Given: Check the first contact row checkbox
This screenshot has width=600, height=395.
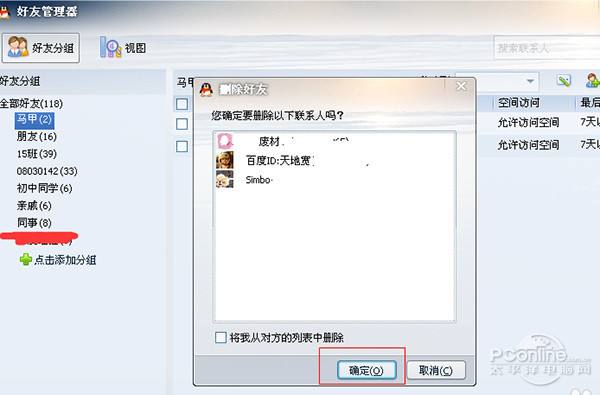Looking at the screenshot, I should (182, 124).
